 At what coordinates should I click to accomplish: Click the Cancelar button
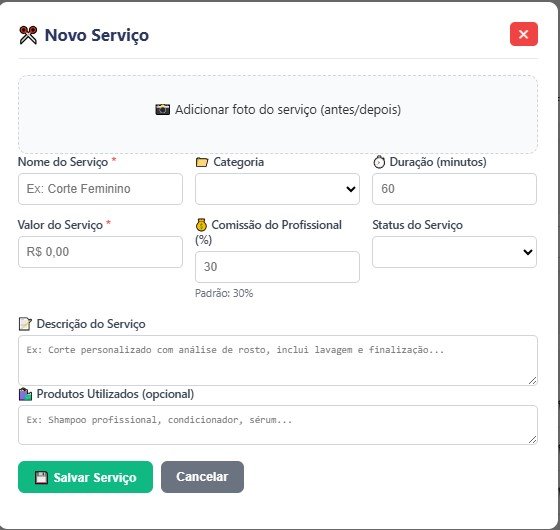click(202, 477)
